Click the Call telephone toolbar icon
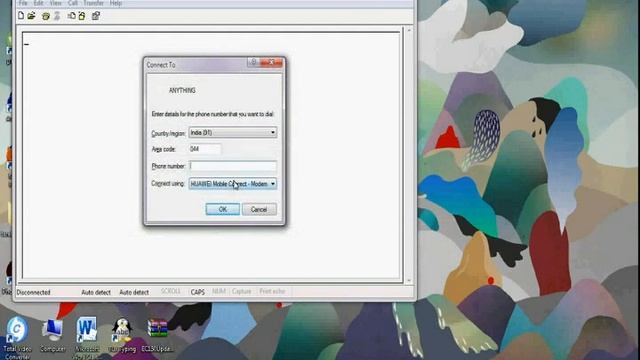 pyautogui.click(x=46, y=16)
